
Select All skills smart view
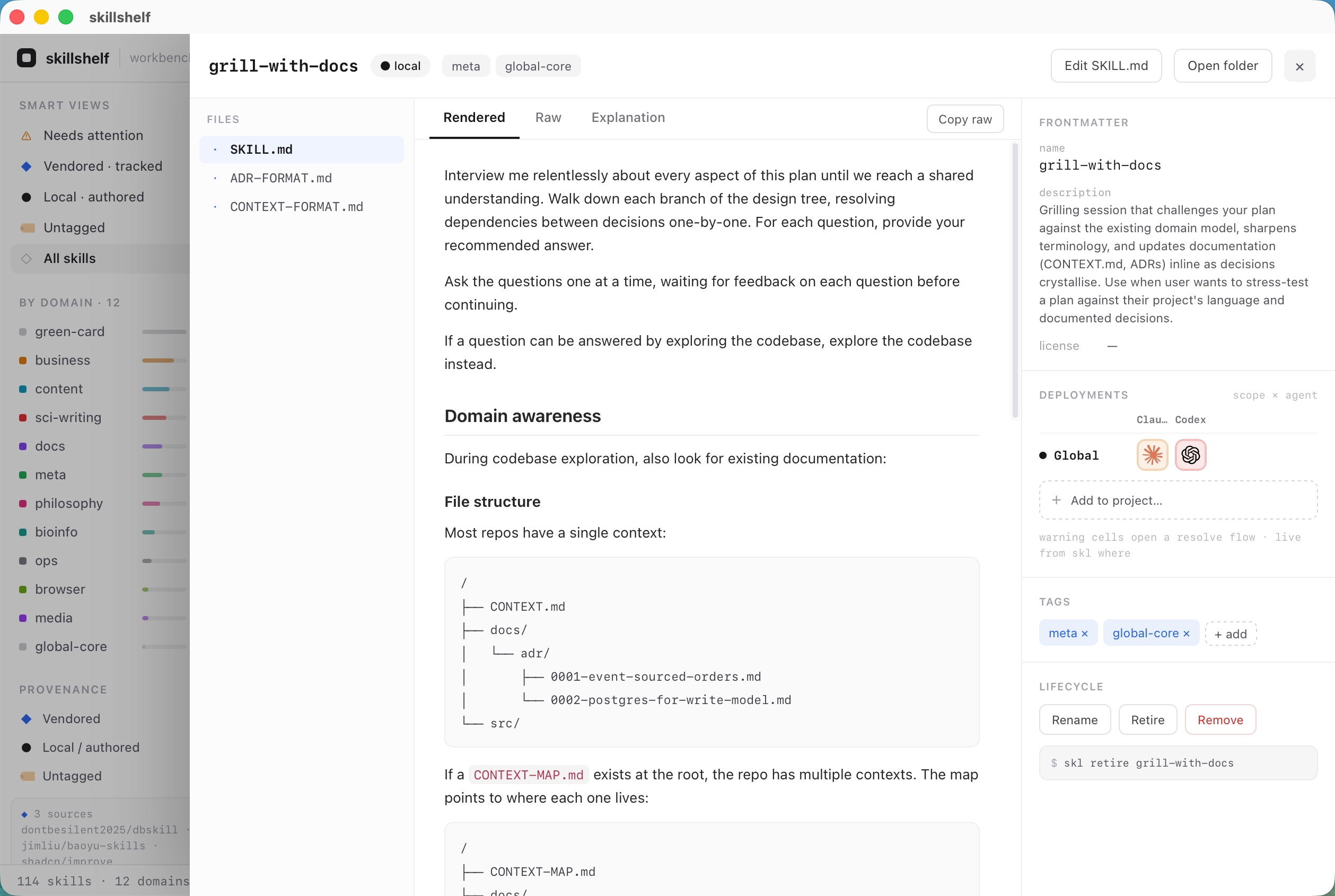point(101,259)
